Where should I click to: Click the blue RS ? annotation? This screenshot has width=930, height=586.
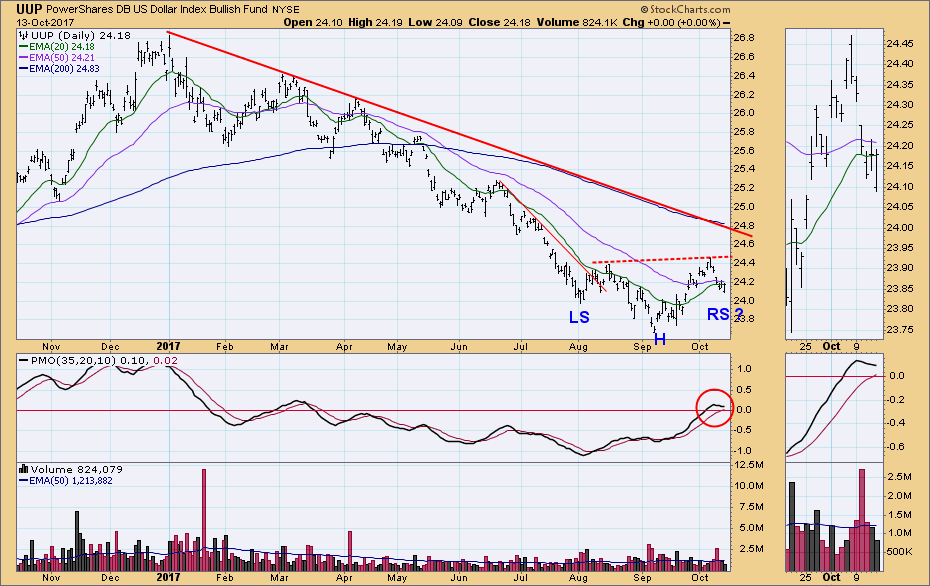[x=725, y=314]
